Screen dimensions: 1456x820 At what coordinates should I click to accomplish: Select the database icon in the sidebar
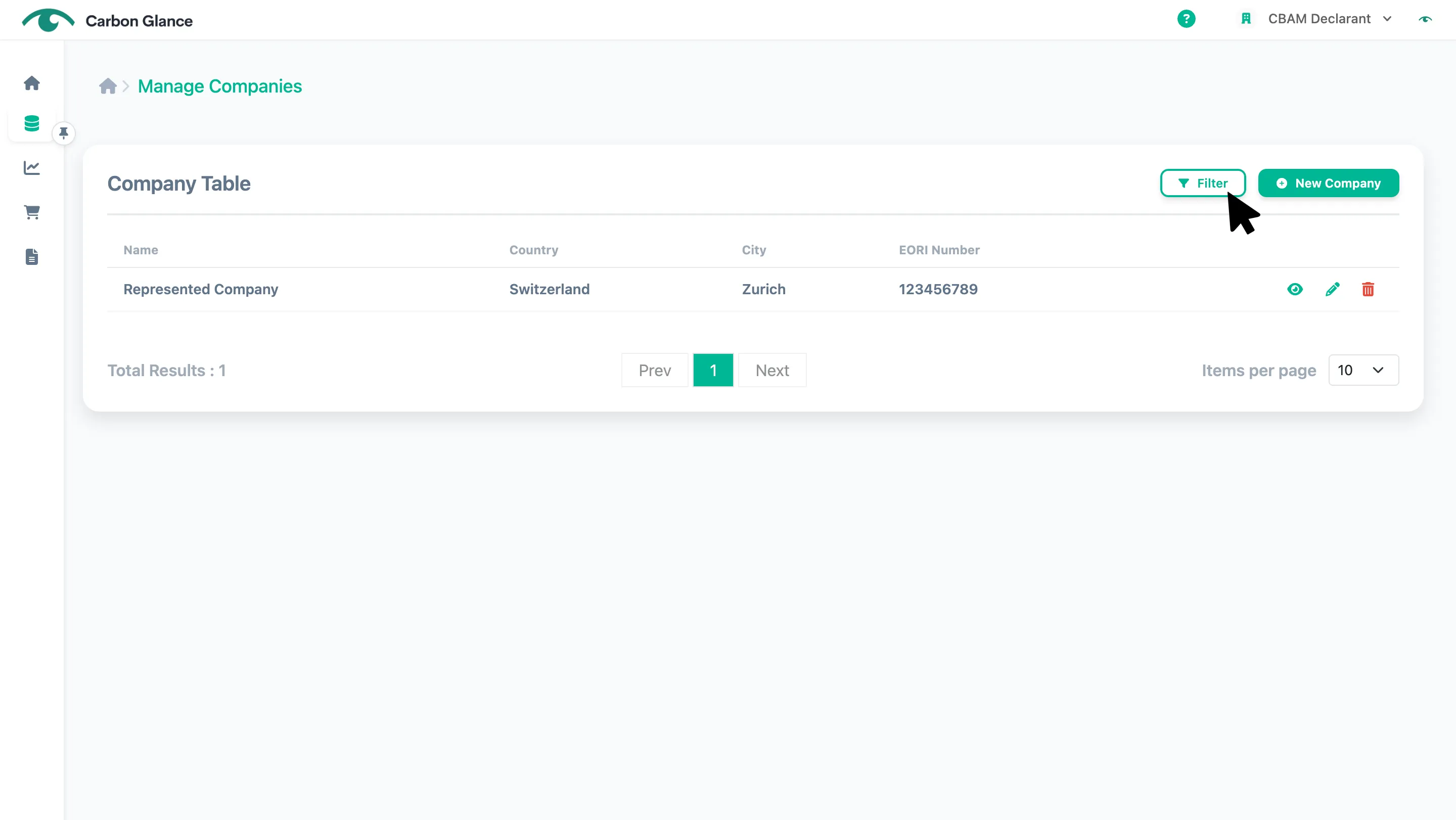[32, 123]
